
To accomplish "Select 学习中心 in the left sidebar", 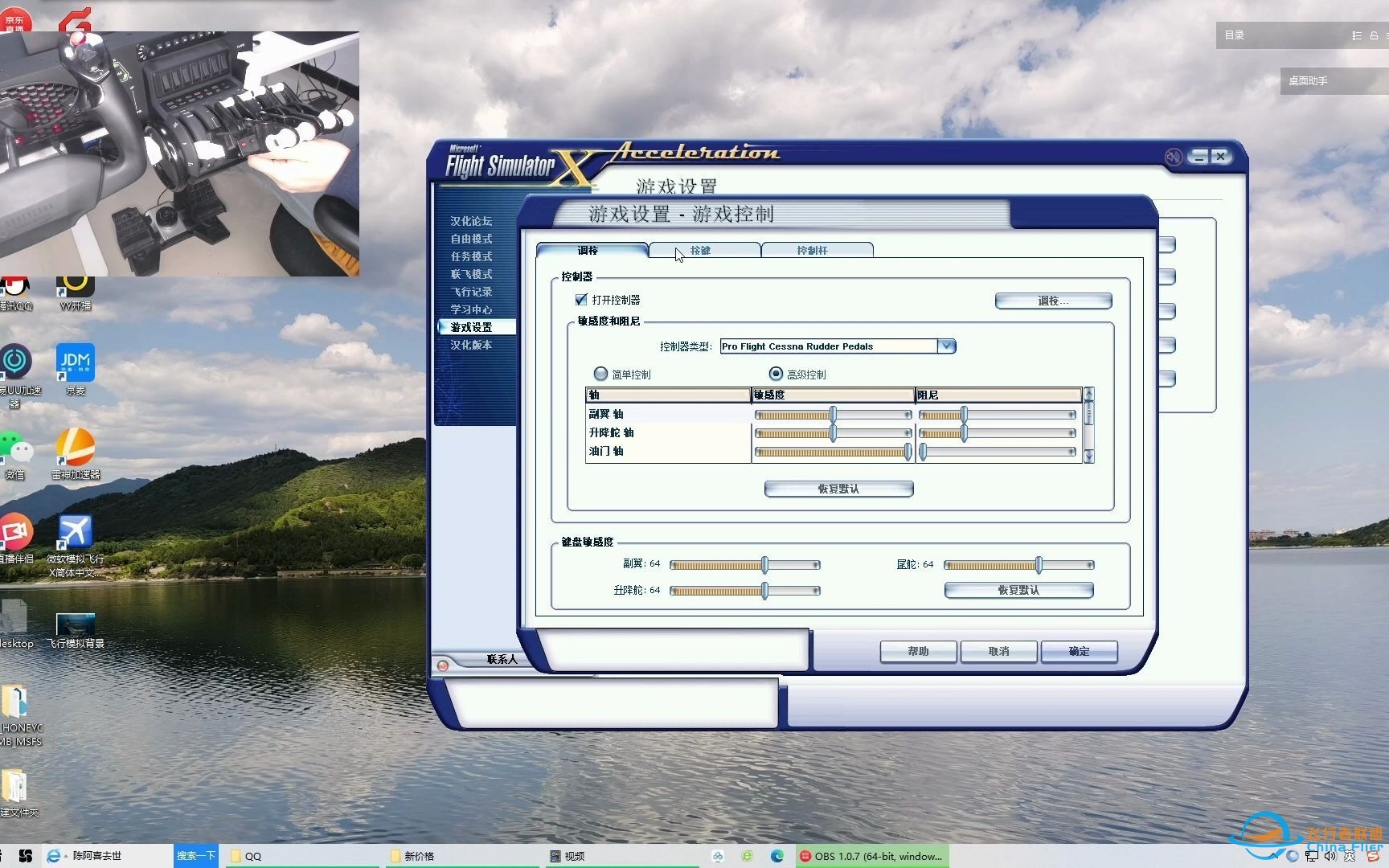I will pos(471,309).
